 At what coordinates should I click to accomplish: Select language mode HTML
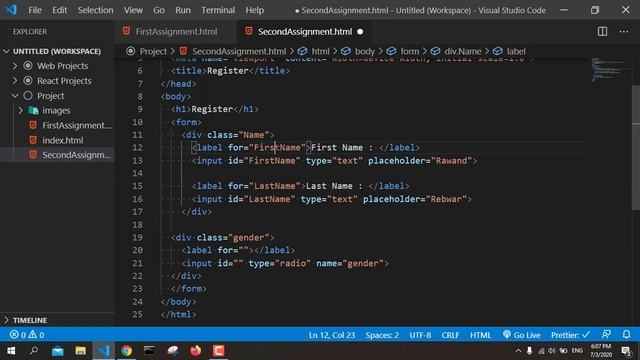(x=480, y=335)
